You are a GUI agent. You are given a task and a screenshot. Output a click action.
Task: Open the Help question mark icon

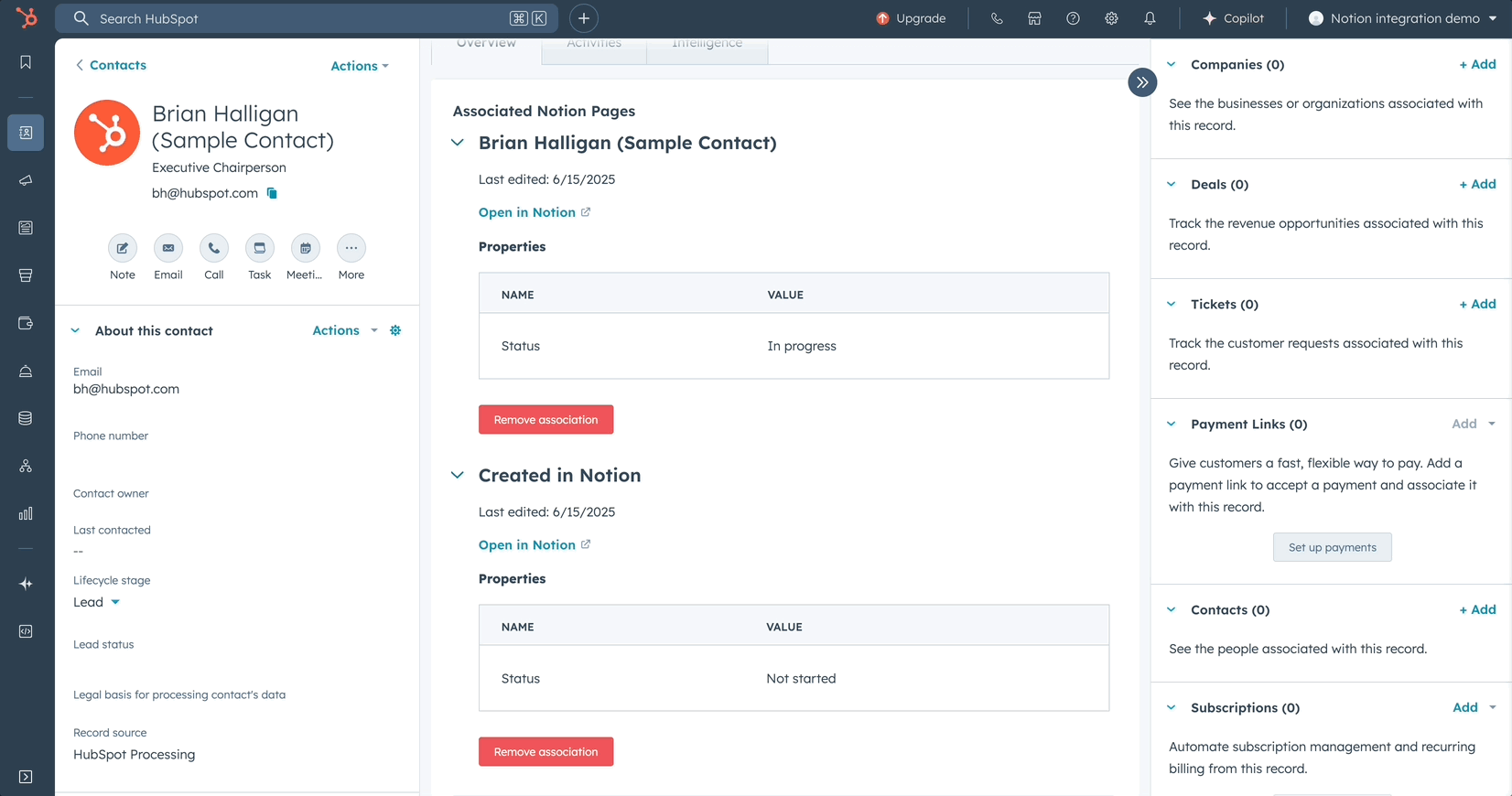(1073, 18)
